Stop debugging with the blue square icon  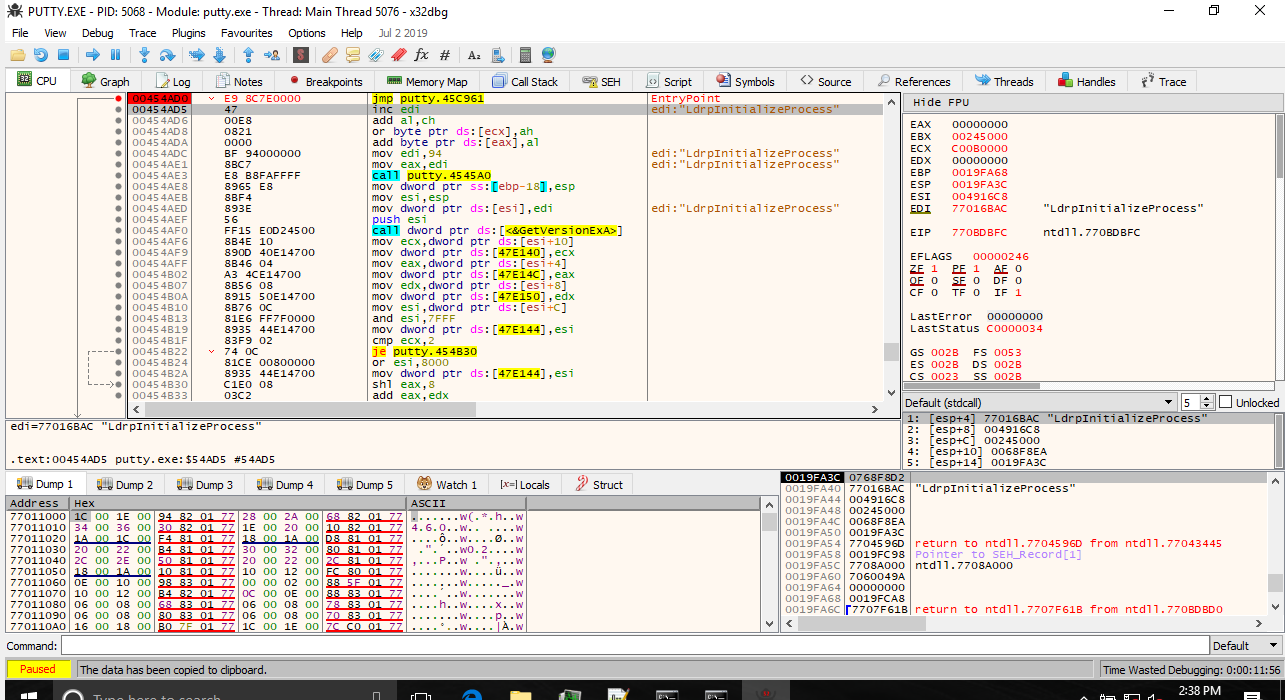[x=62, y=55]
